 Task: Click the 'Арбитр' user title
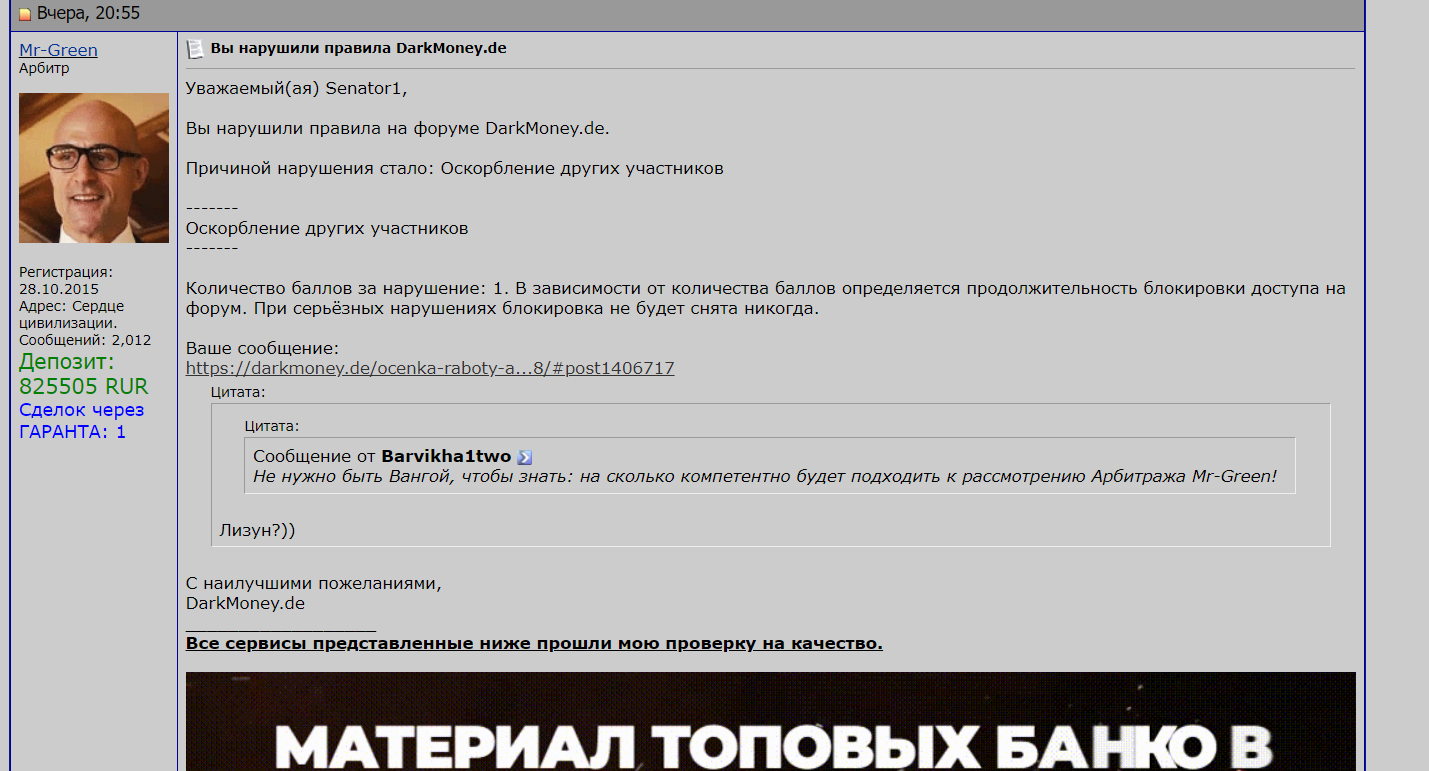tap(44, 69)
